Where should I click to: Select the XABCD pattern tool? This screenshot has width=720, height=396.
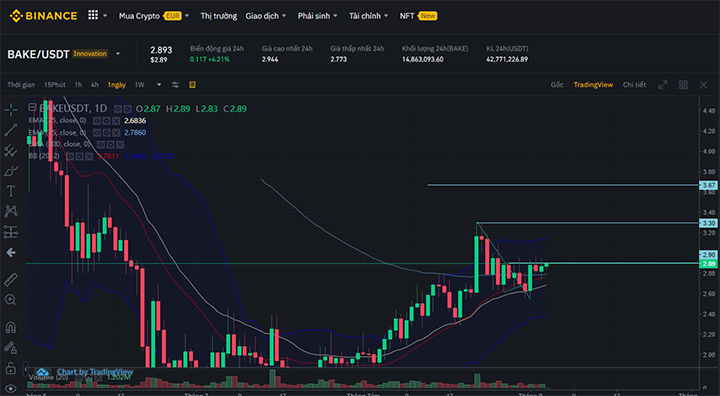click(11, 211)
